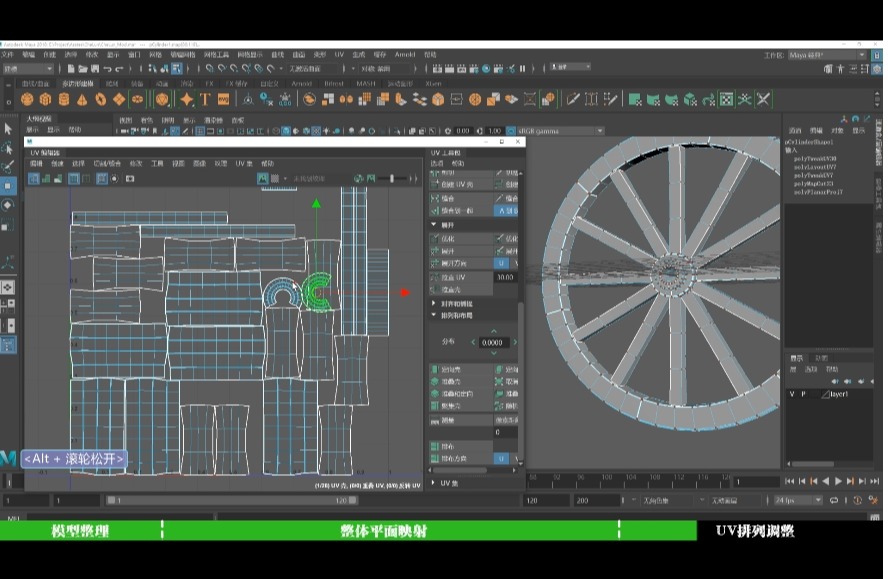Click the polygon Type text tool icon
Image resolution: width=888 pixels, height=579 pixels.
pyautogui.click(x=205, y=99)
